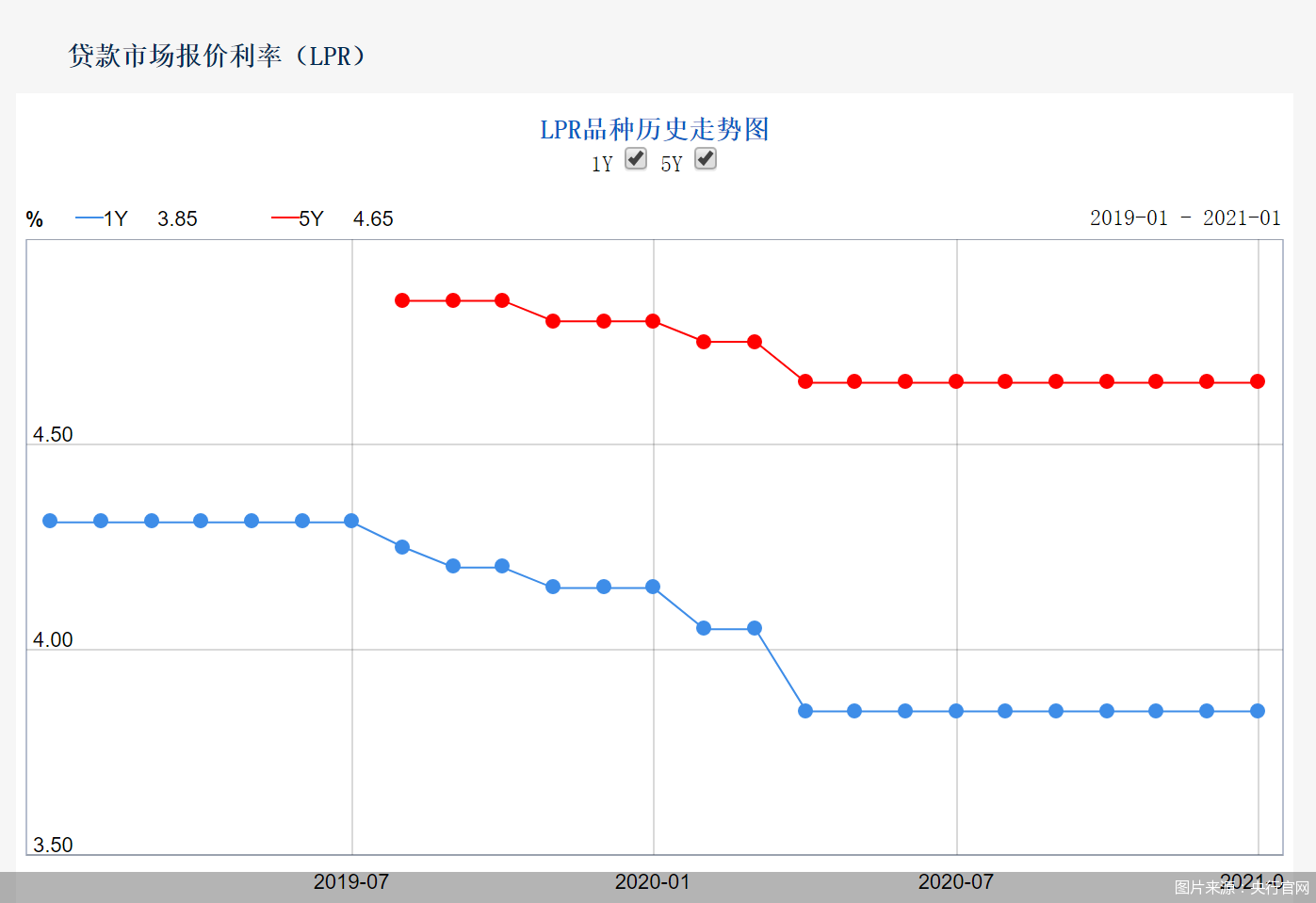Select the last blue 1Y data point
The height and width of the screenshot is (903, 1316).
tap(1258, 711)
